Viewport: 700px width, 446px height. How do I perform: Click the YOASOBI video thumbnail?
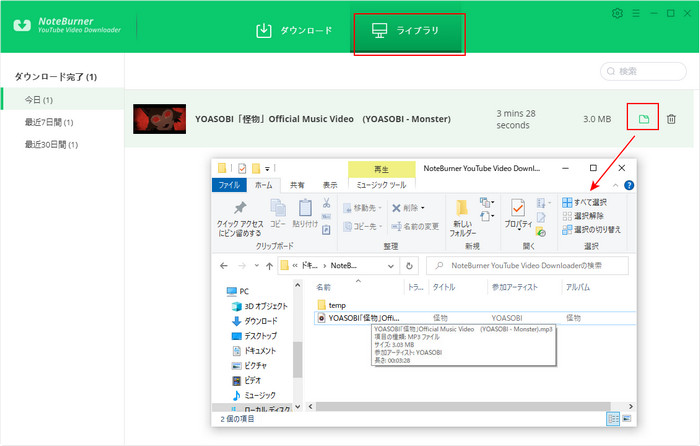(159, 119)
